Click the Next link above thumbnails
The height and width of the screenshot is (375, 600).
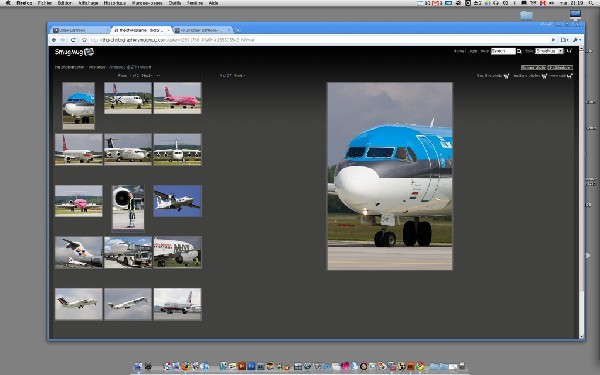pyautogui.click(x=146, y=76)
